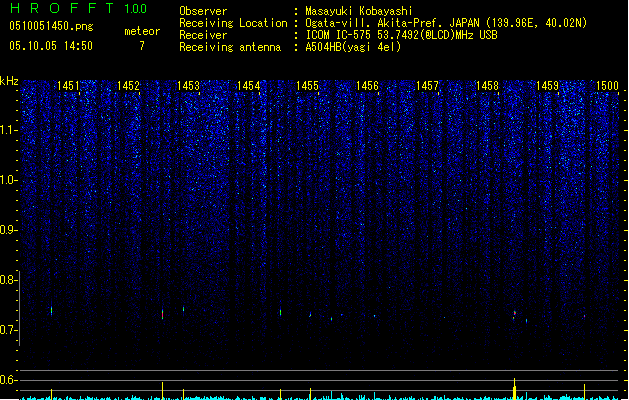This screenshot has width=629, height=400.
Task: Click the meteor echo just below 1454 right edge
Action: pyautogui.click(x=280, y=313)
